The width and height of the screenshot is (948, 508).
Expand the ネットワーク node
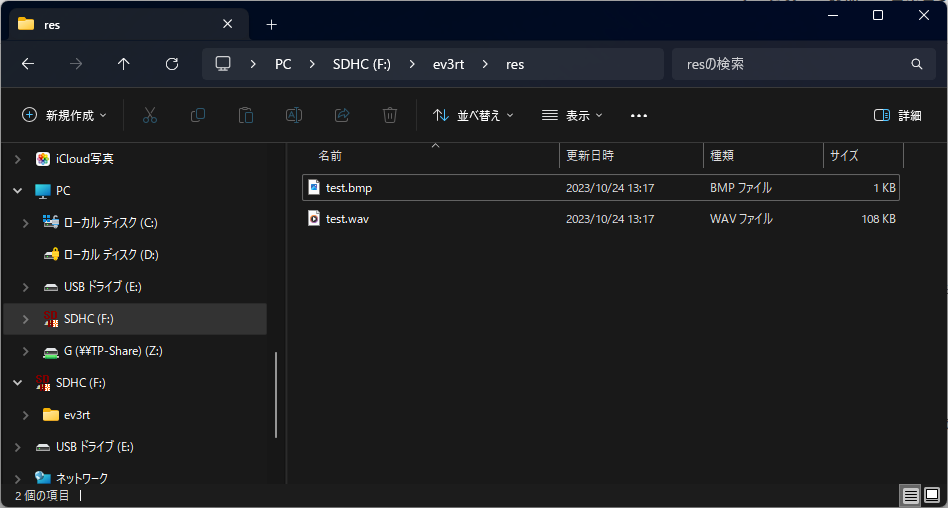coord(18,479)
